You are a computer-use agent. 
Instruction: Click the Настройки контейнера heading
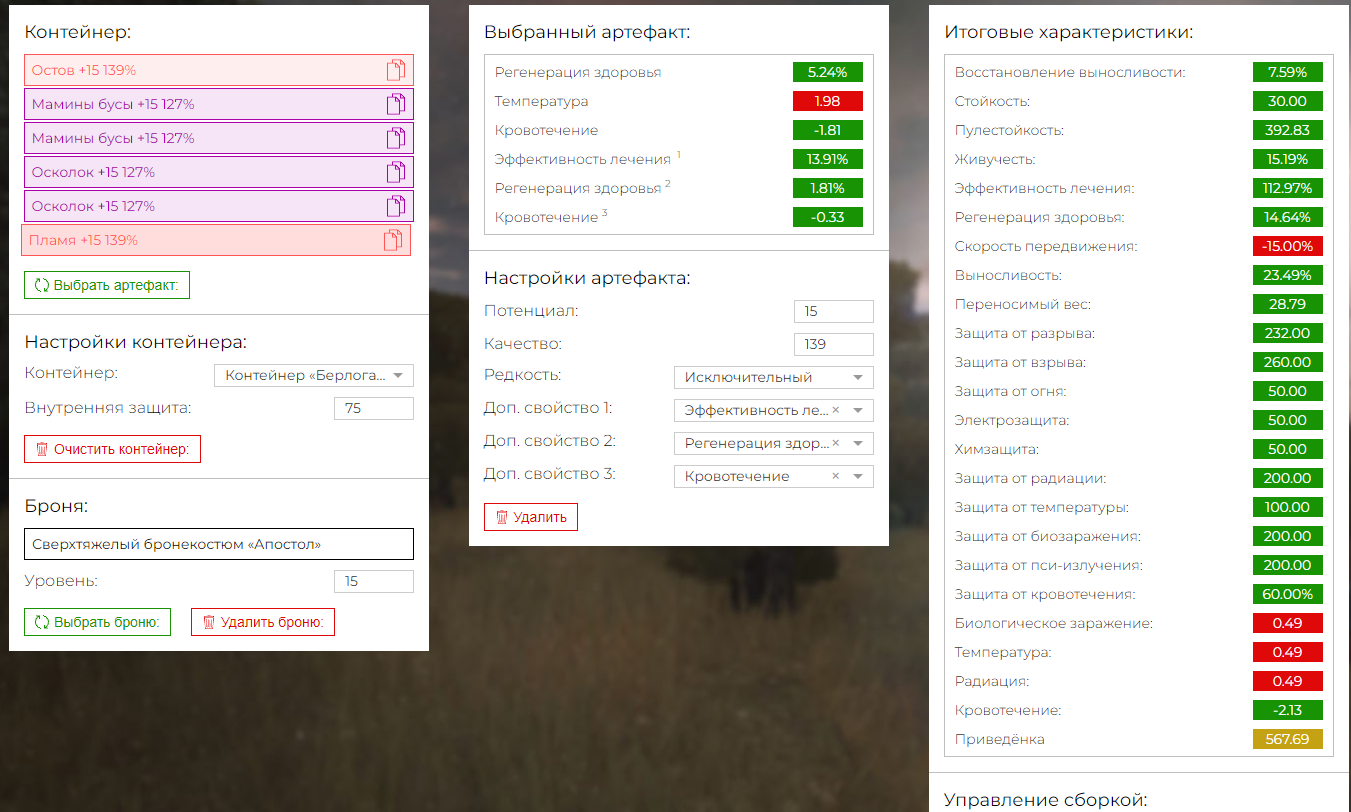coord(135,342)
